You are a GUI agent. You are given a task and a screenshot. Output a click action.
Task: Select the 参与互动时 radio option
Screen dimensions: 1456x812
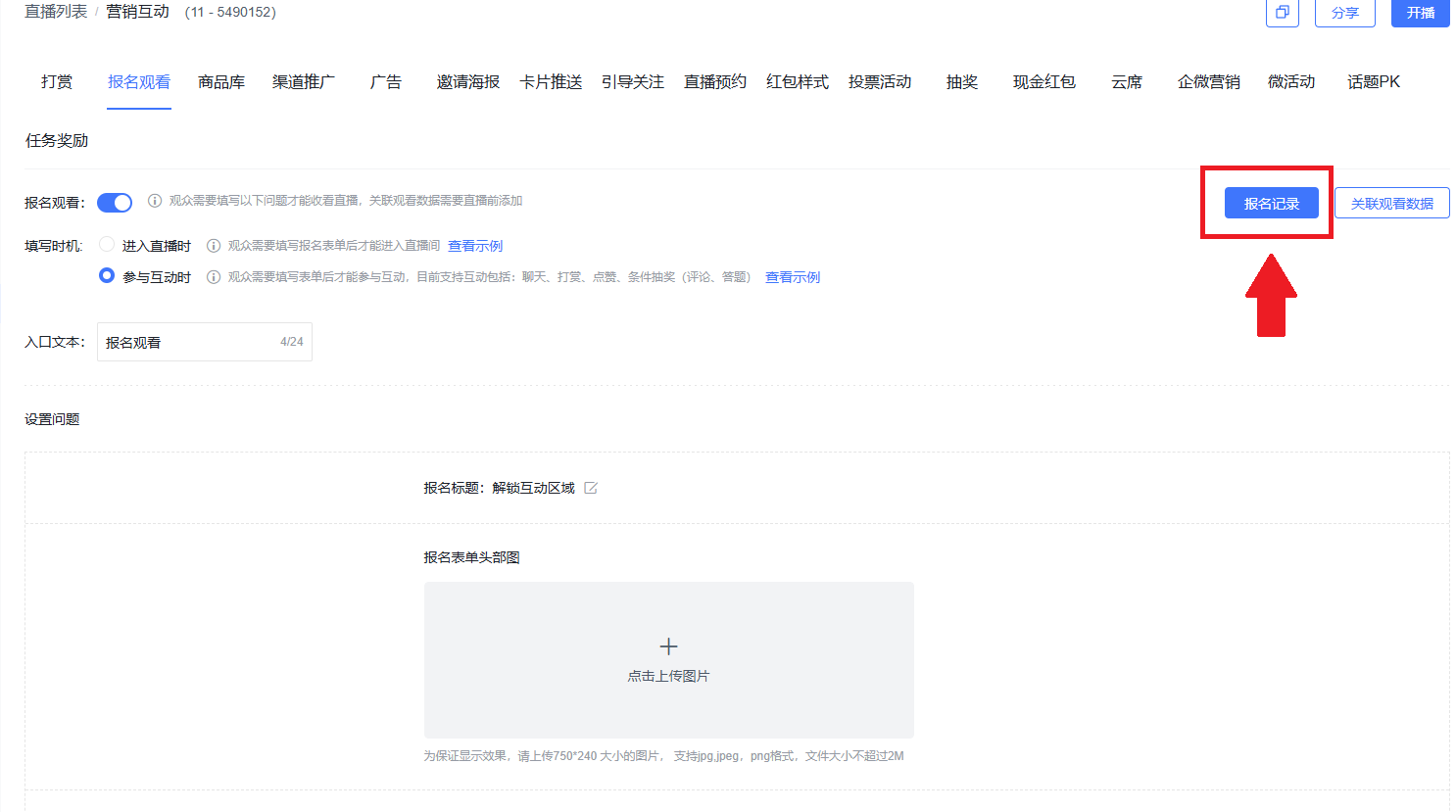coord(107,276)
